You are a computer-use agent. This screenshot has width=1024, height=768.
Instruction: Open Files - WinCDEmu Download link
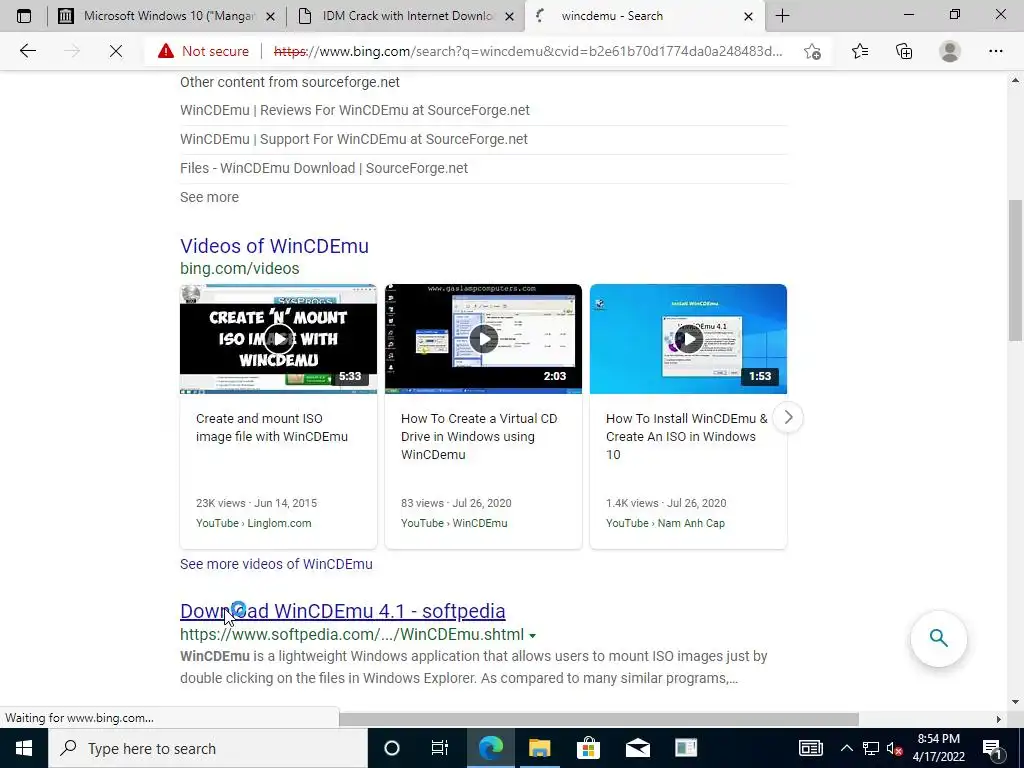(324, 168)
